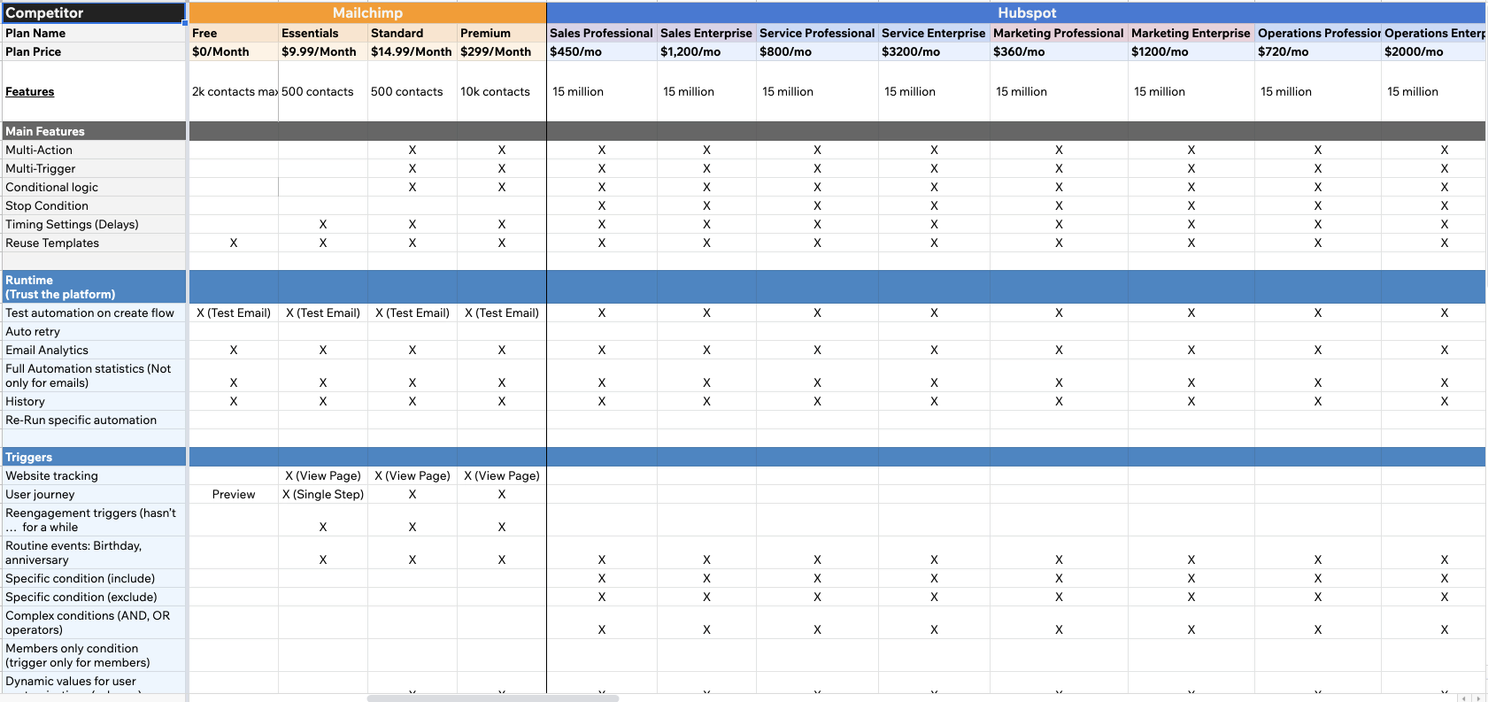Select the Sales Professional plan cell
The height and width of the screenshot is (702, 1488).
[x=602, y=33]
